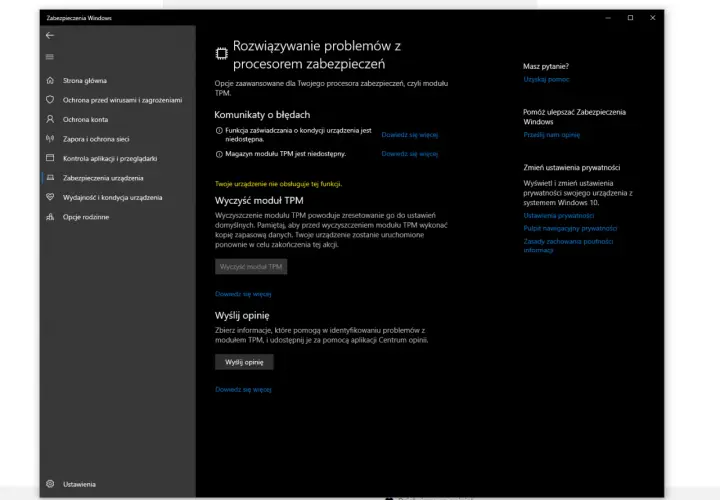Open Pulpit nawigacyjny prywatności link
The height and width of the screenshot is (500, 720).
[x=570, y=228]
